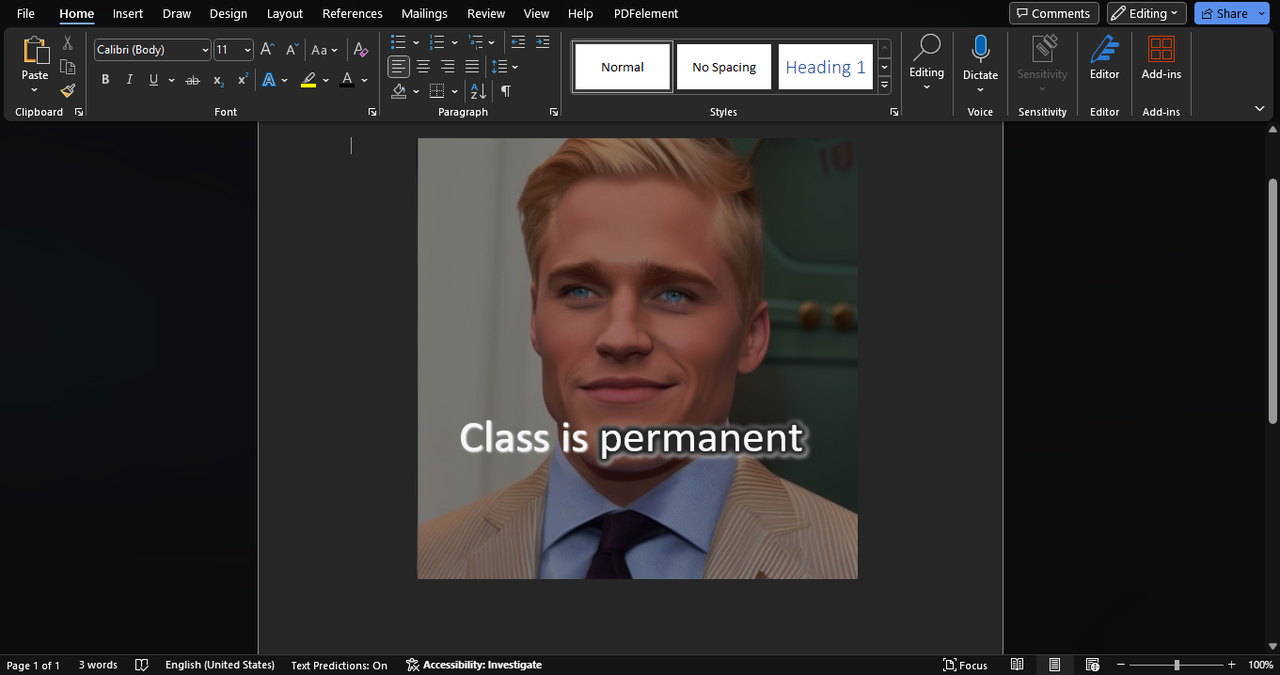The width and height of the screenshot is (1280, 675).
Task: Switch to the Insert tab
Action: pyautogui.click(x=128, y=13)
